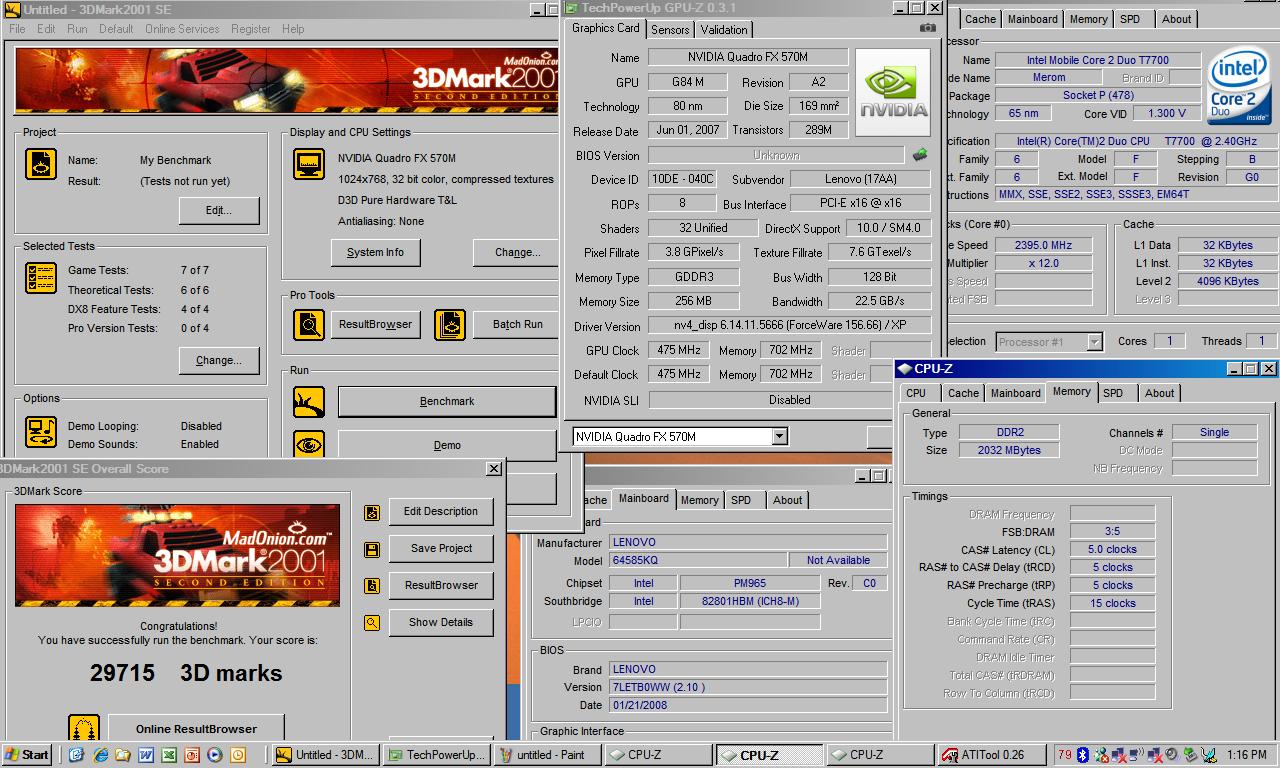Click the ResultBrowser icon in score dialog
This screenshot has width=1280, height=768.
(x=372, y=586)
